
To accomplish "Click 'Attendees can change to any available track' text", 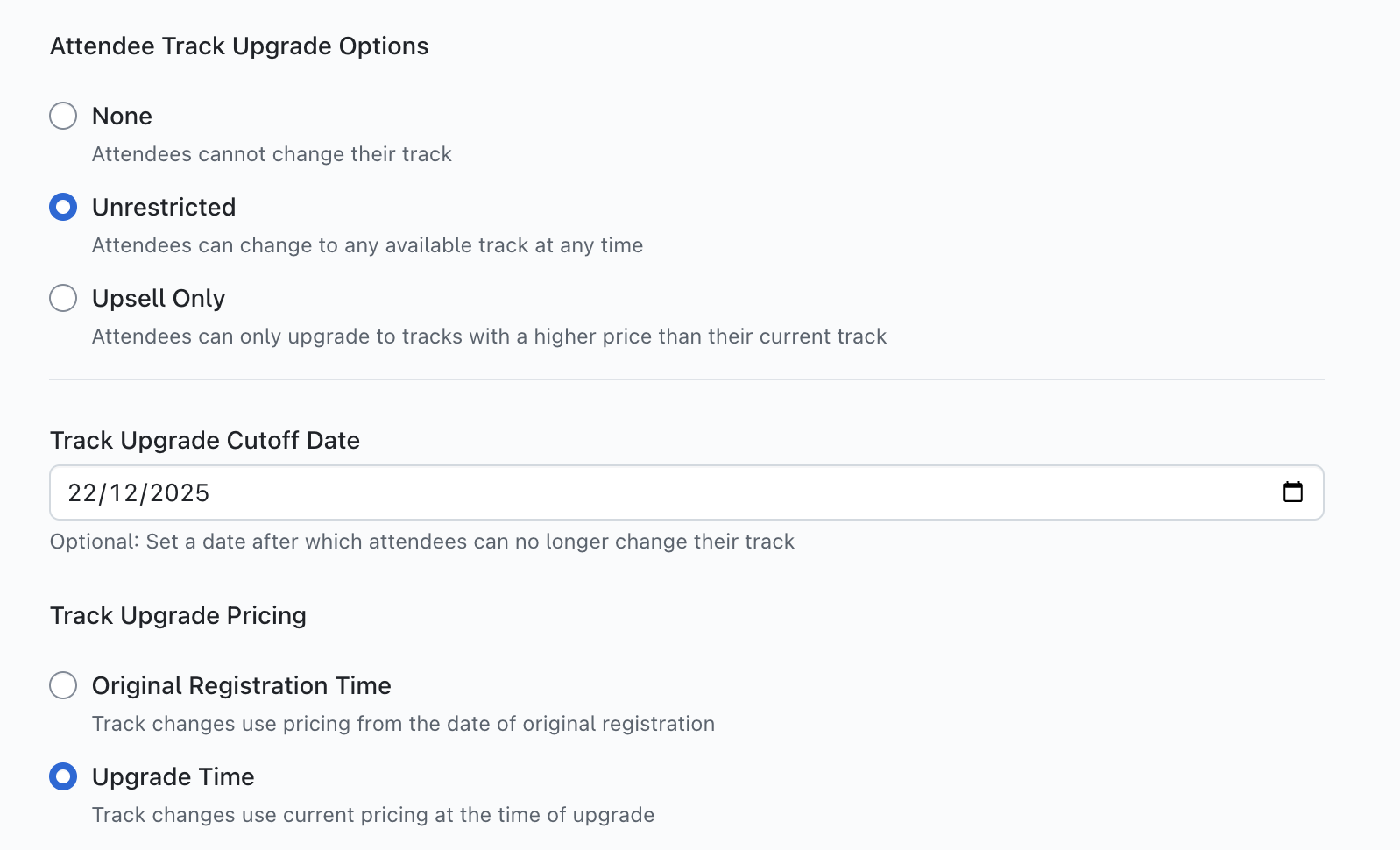I will pos(367,245).
